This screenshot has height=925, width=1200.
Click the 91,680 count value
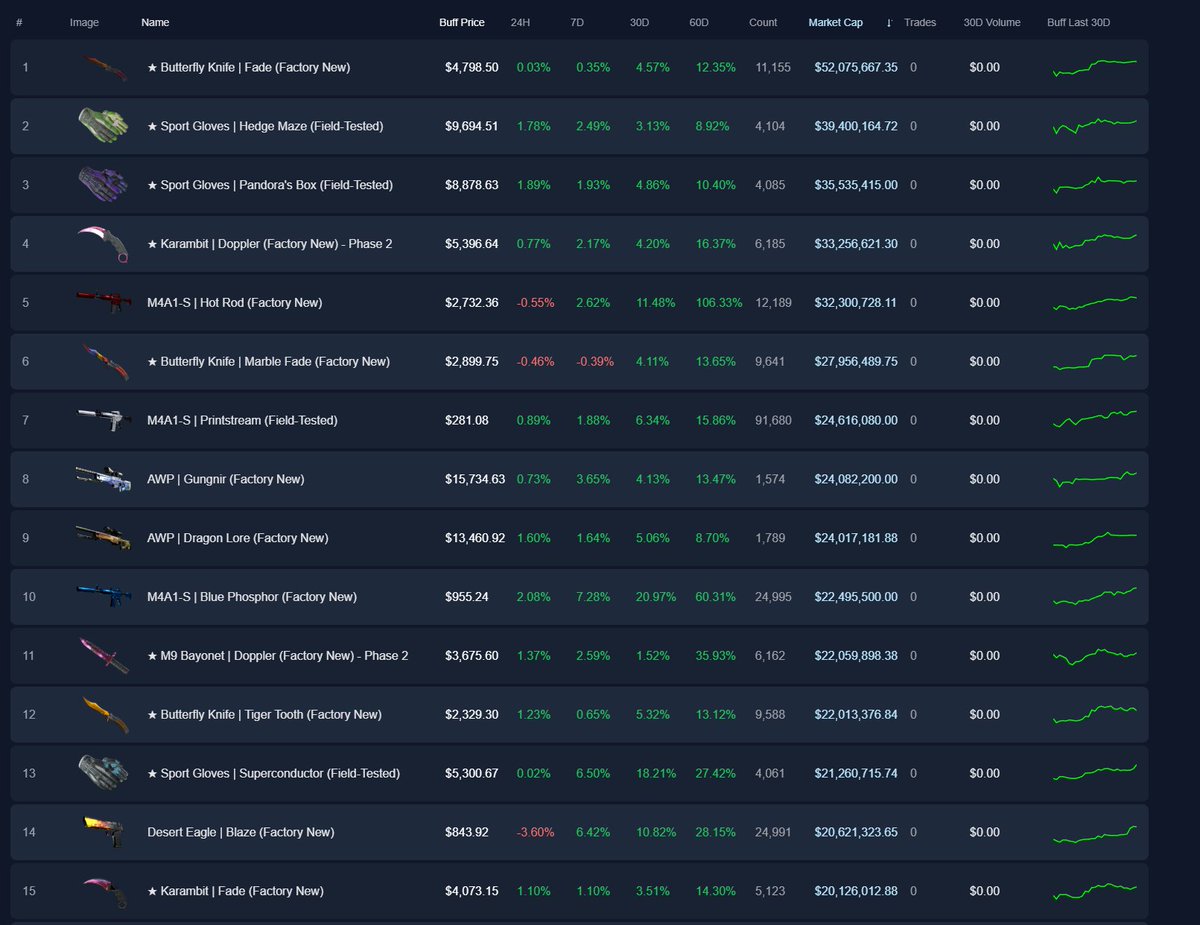pos(773,420)
